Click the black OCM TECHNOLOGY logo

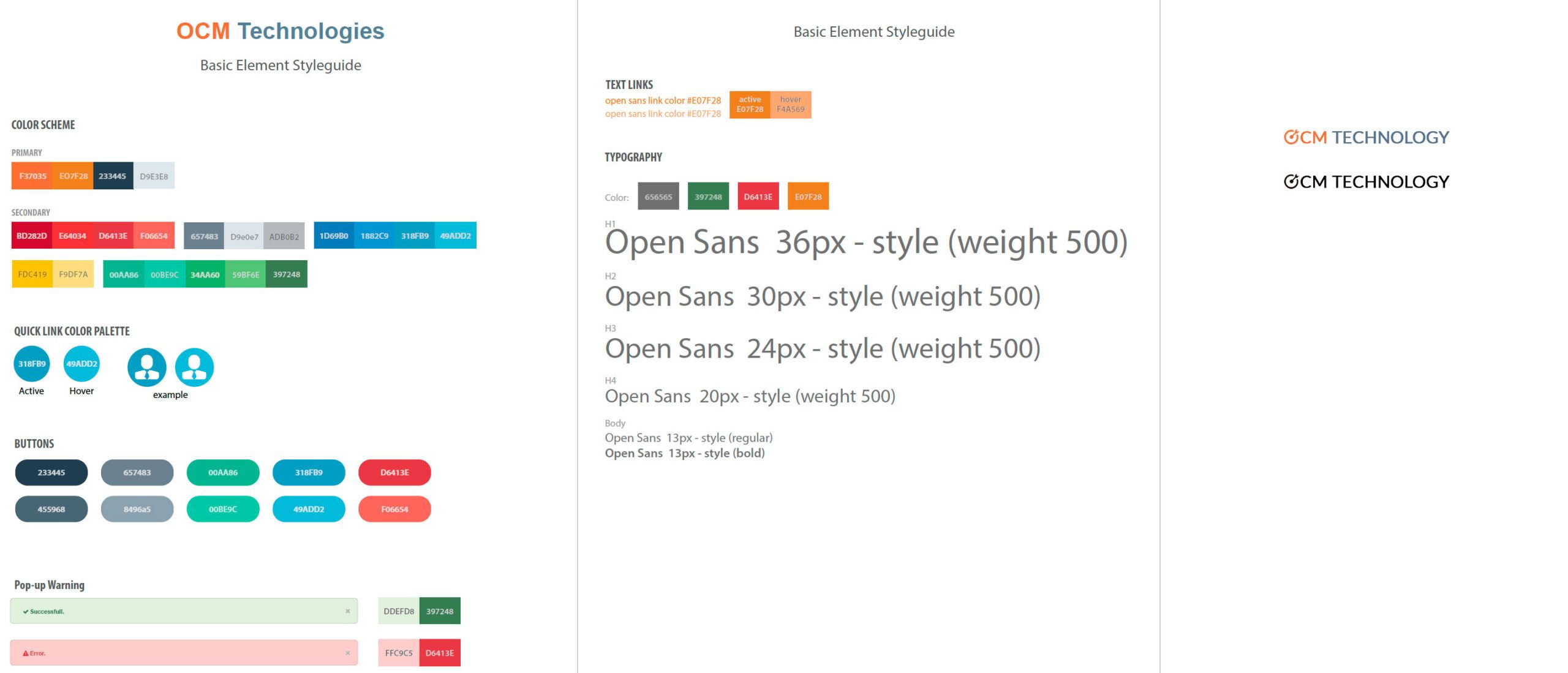[1366, 181]
